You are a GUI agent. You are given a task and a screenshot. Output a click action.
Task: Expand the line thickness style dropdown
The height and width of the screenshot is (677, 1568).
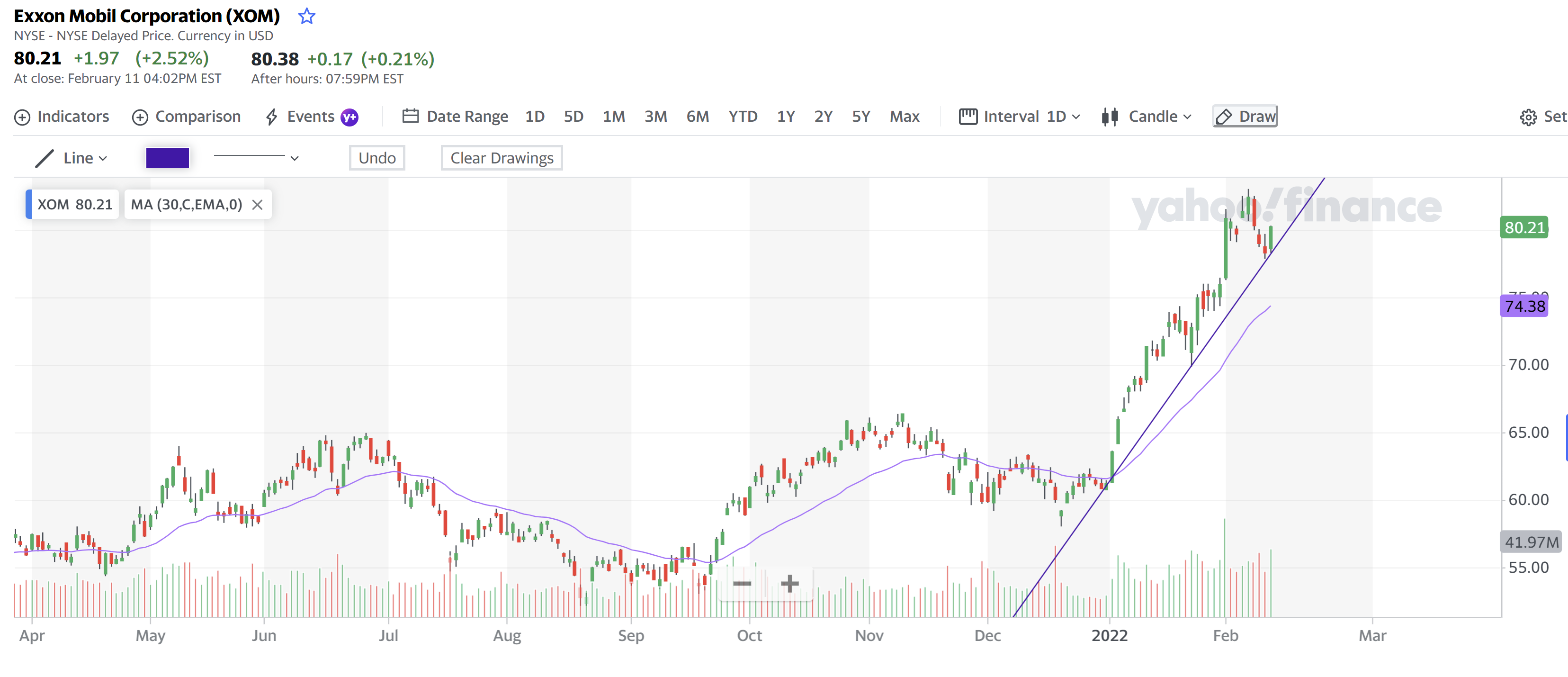(x=256, y=158)
